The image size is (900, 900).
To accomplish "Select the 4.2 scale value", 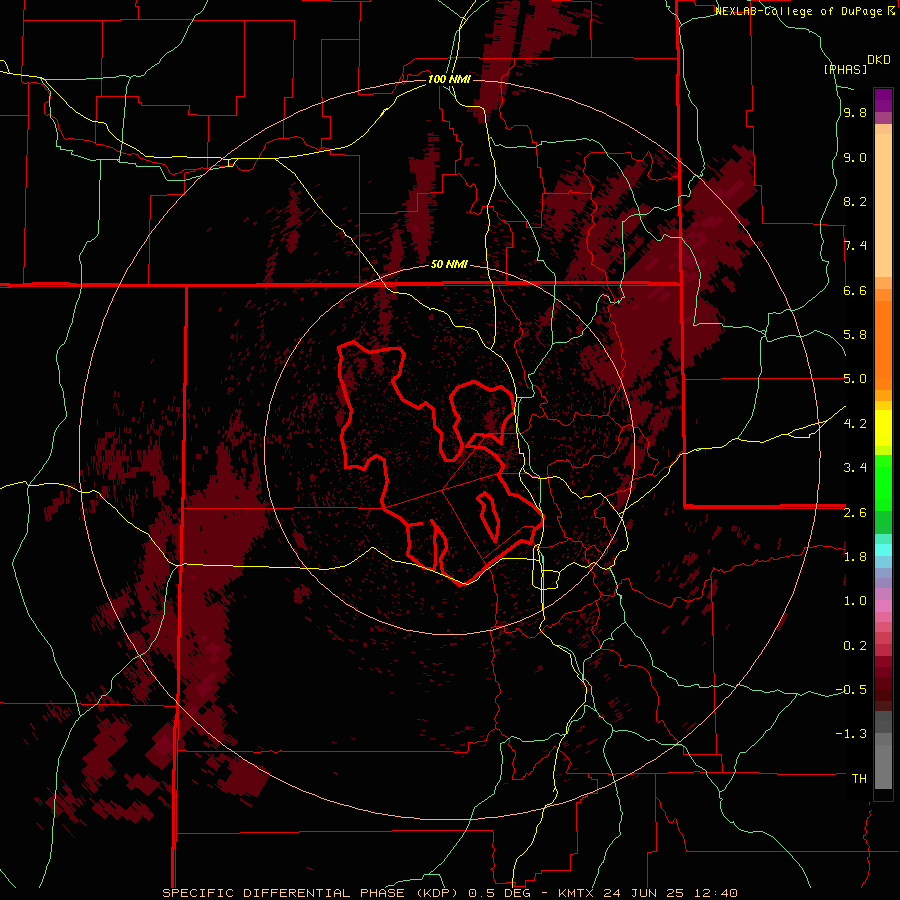I will [x=855, y=424].
